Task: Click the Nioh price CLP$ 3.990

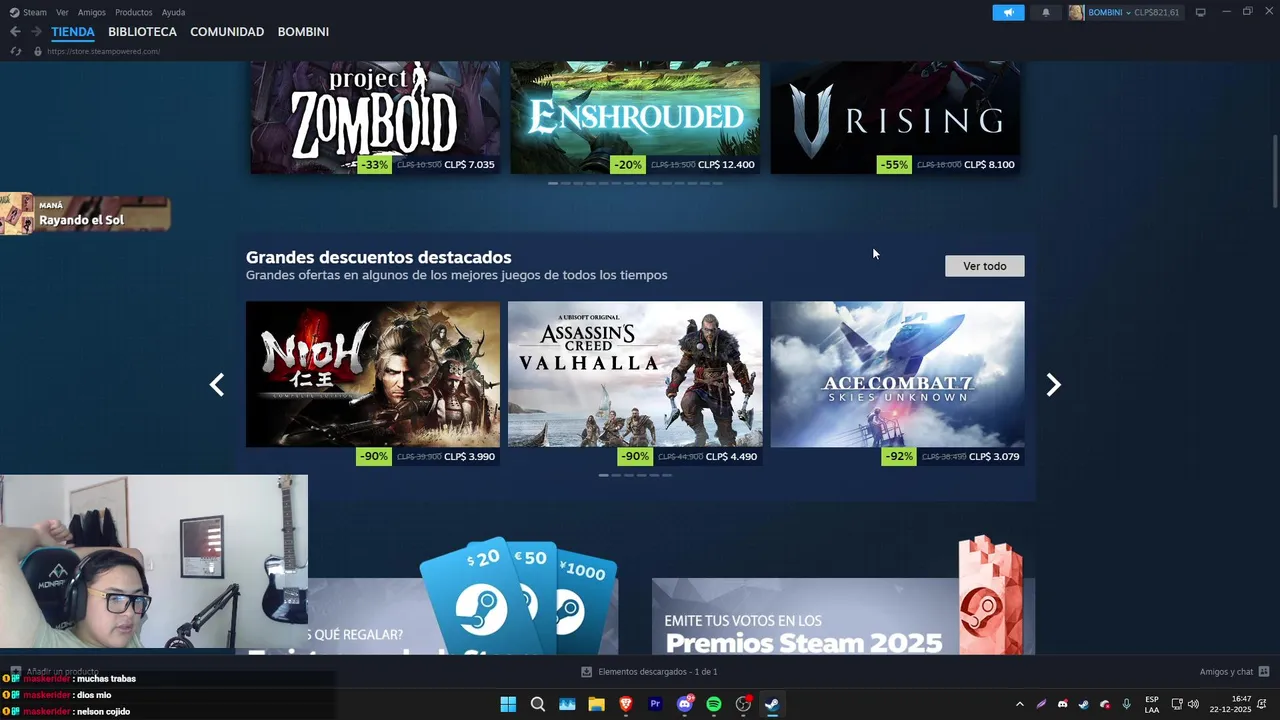Action: [469, 457]
